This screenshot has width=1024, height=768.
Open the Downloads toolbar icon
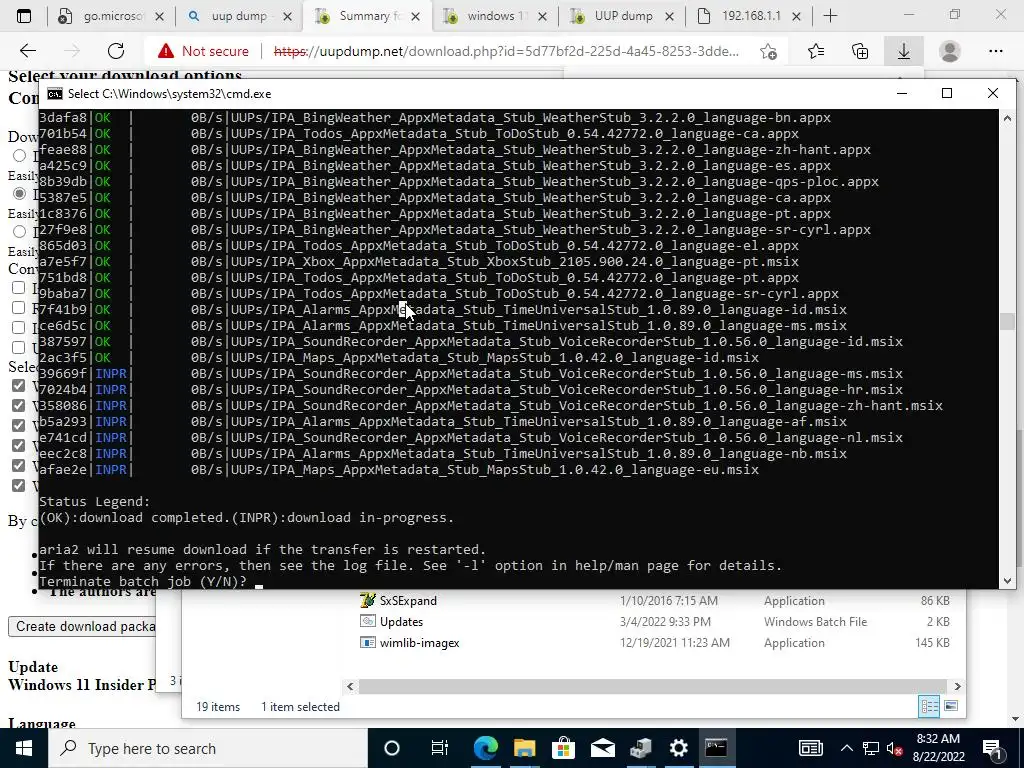[x=904, y=51]
